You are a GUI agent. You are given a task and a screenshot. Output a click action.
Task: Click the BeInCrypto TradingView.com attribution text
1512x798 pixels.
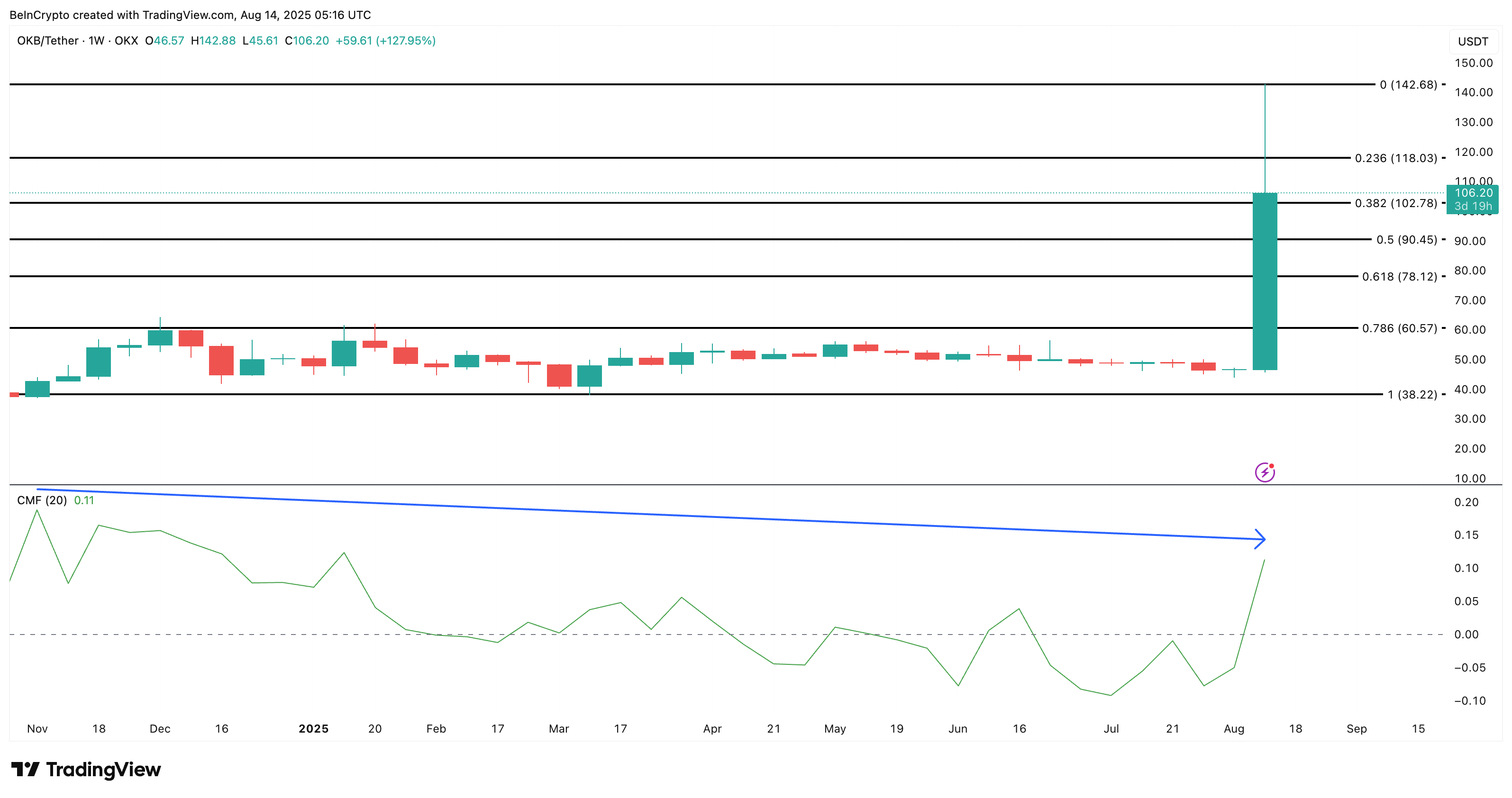coord(190,15)
